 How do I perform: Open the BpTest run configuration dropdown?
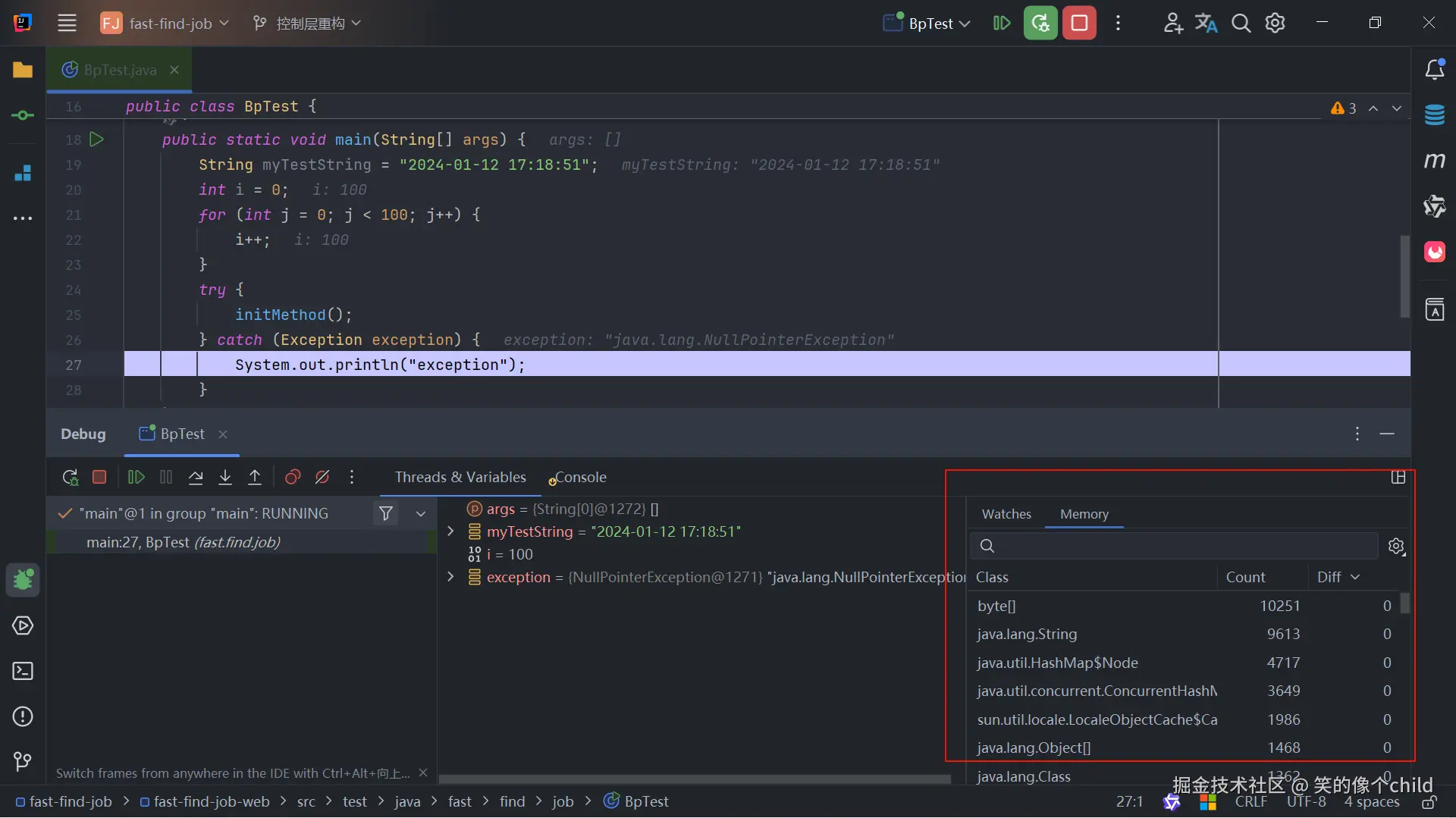[x=927, y=24]
